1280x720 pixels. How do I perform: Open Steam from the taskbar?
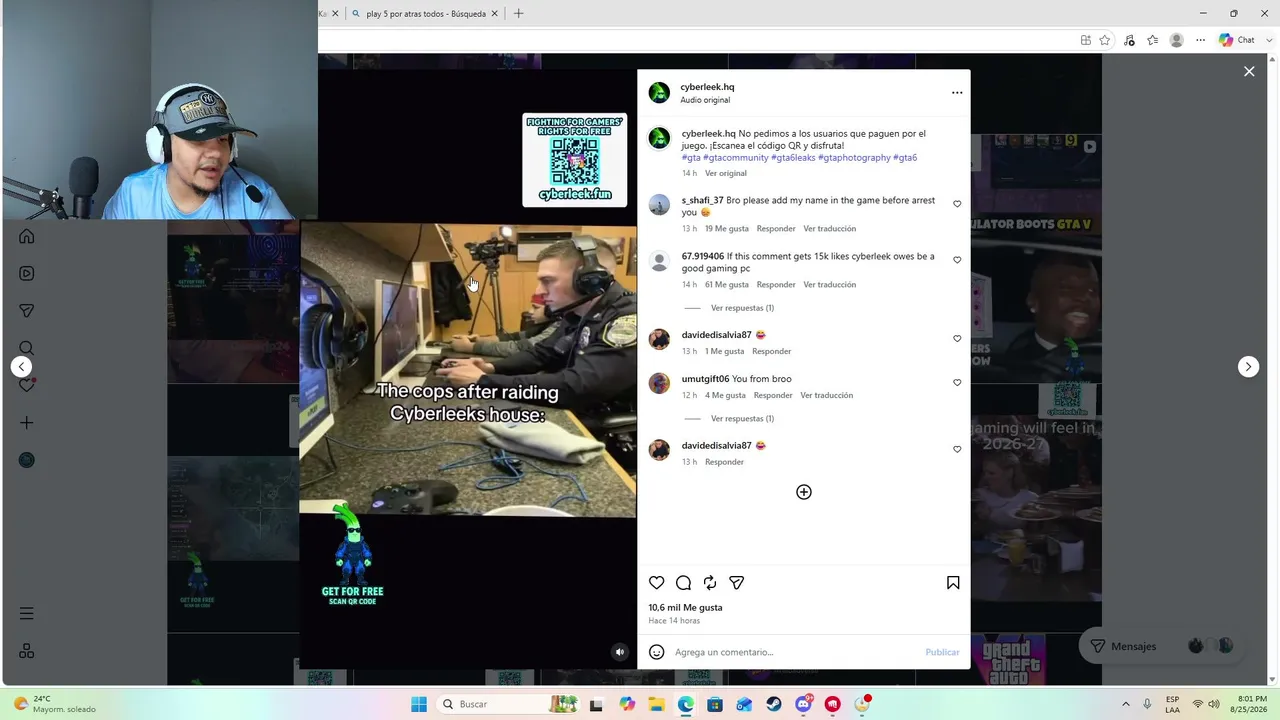[774, 704]
